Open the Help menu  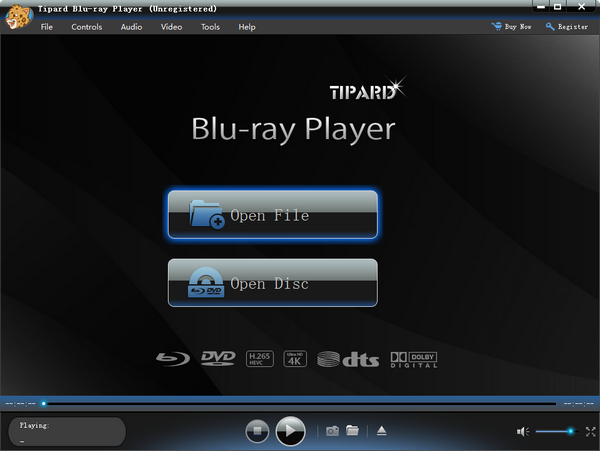pos(247,27)
